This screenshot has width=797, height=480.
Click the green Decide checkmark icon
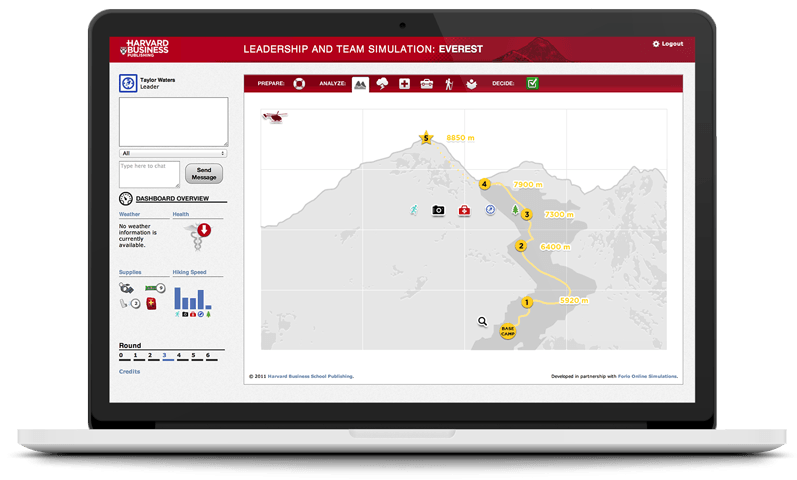pos(532,83)
